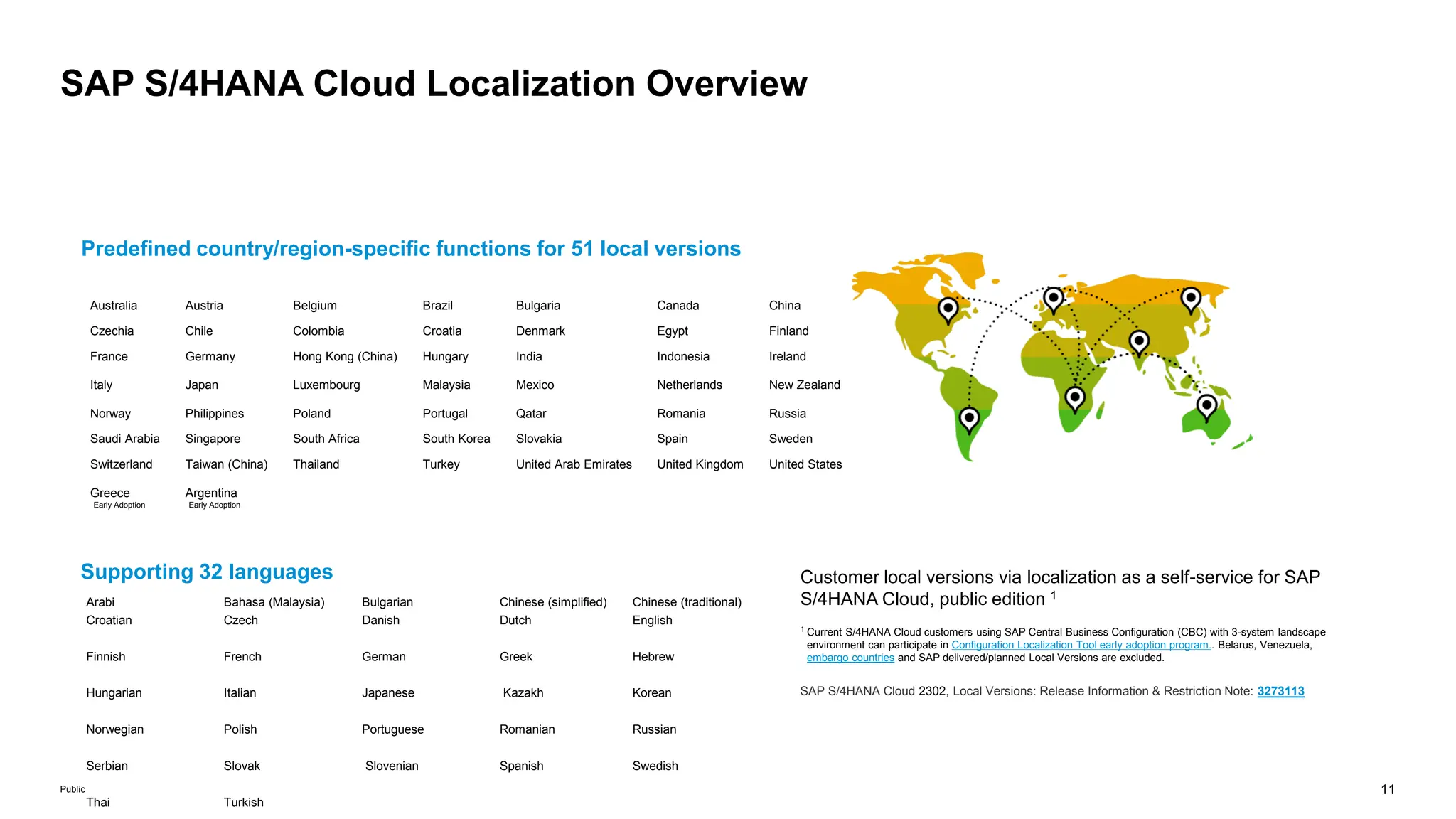Click the heading about 51 local versions

(411, 249)
